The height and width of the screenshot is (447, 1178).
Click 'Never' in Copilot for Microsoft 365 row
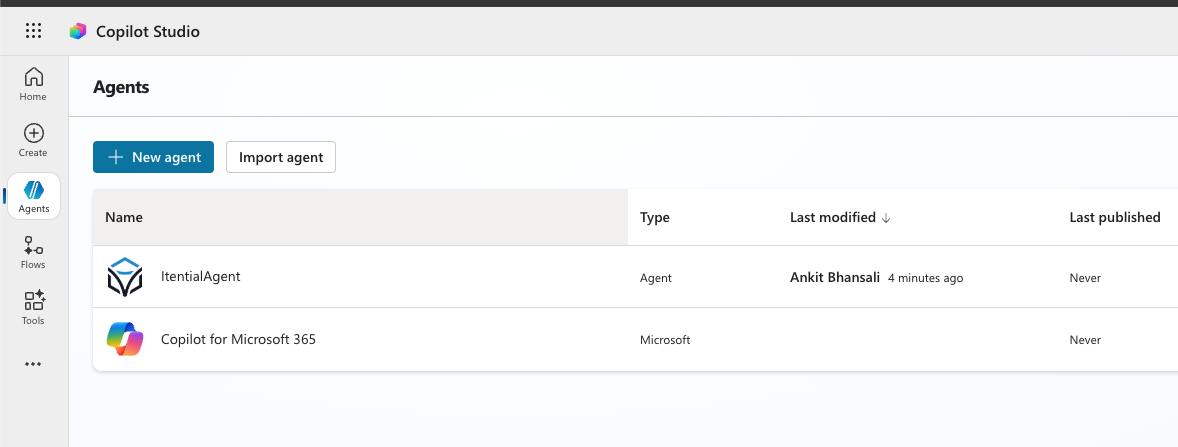1085,340
